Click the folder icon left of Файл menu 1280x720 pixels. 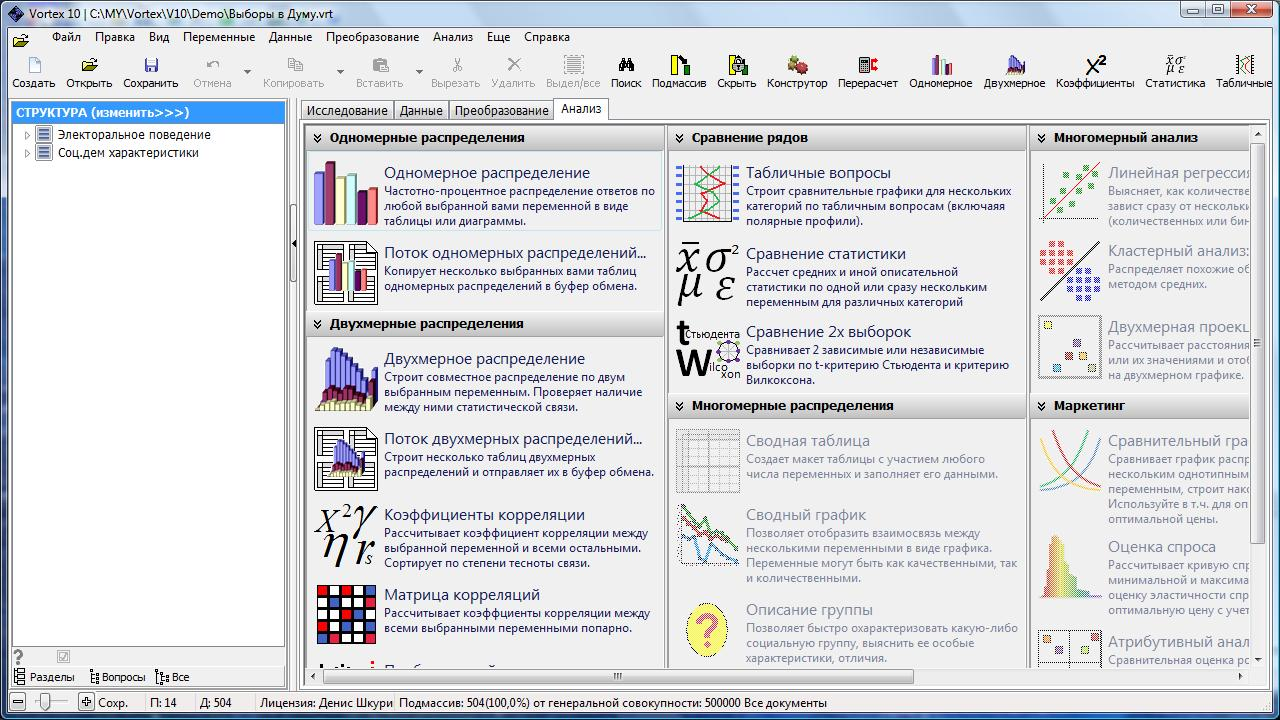point(21,40)
